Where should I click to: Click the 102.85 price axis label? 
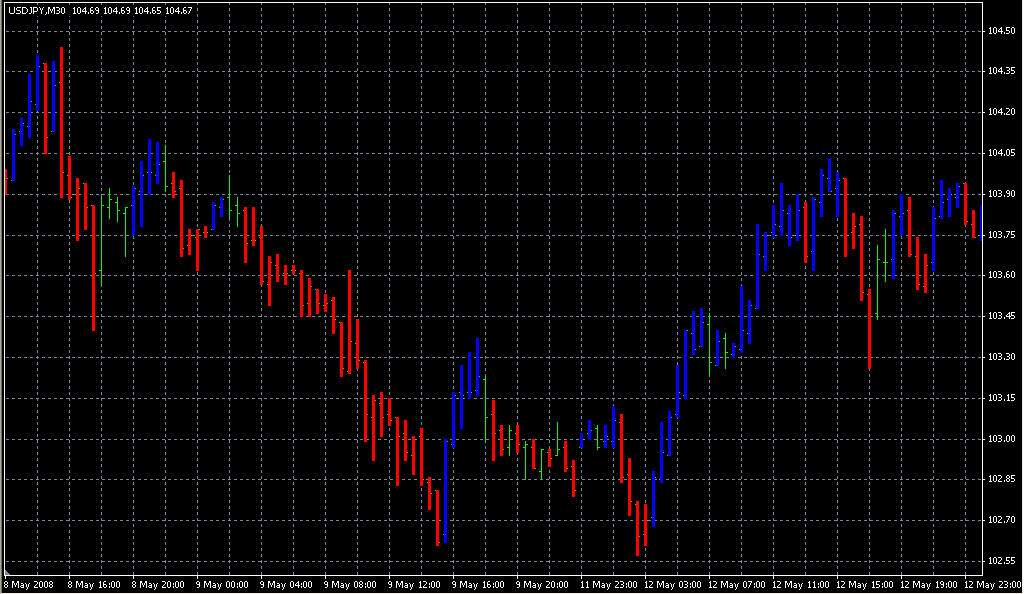[1001, 479]
